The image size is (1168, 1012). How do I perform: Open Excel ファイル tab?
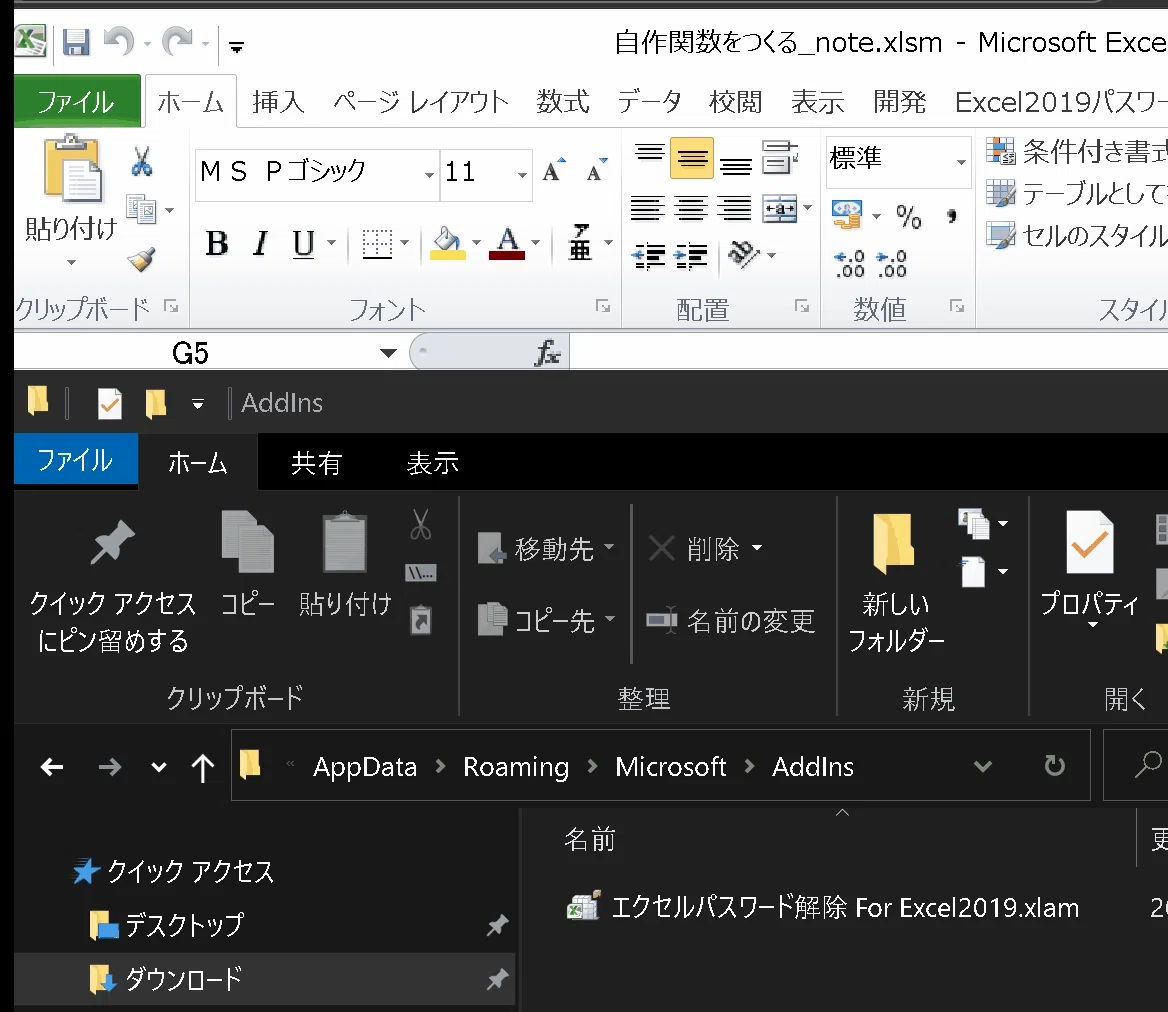tap(77, 101)
